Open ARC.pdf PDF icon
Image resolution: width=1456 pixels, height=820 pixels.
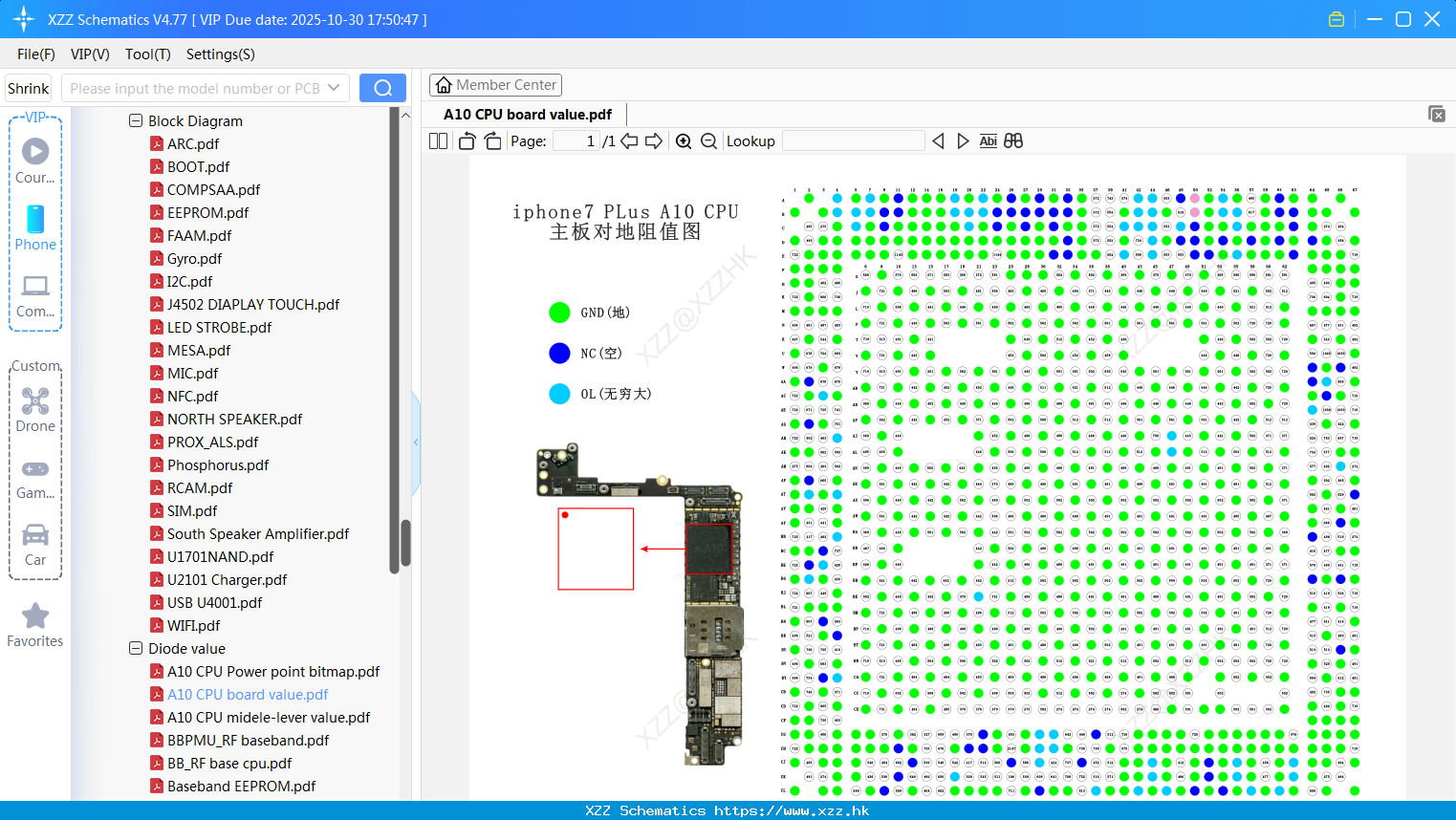pyautogui.click(x=157, y=143)
